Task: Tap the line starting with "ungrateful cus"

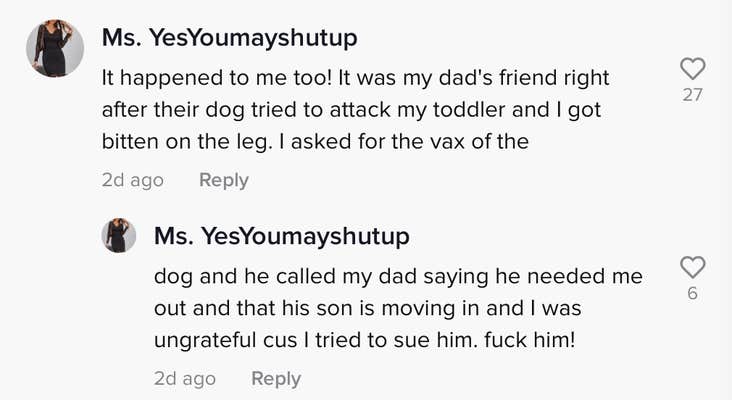Action: pos(365,340)
